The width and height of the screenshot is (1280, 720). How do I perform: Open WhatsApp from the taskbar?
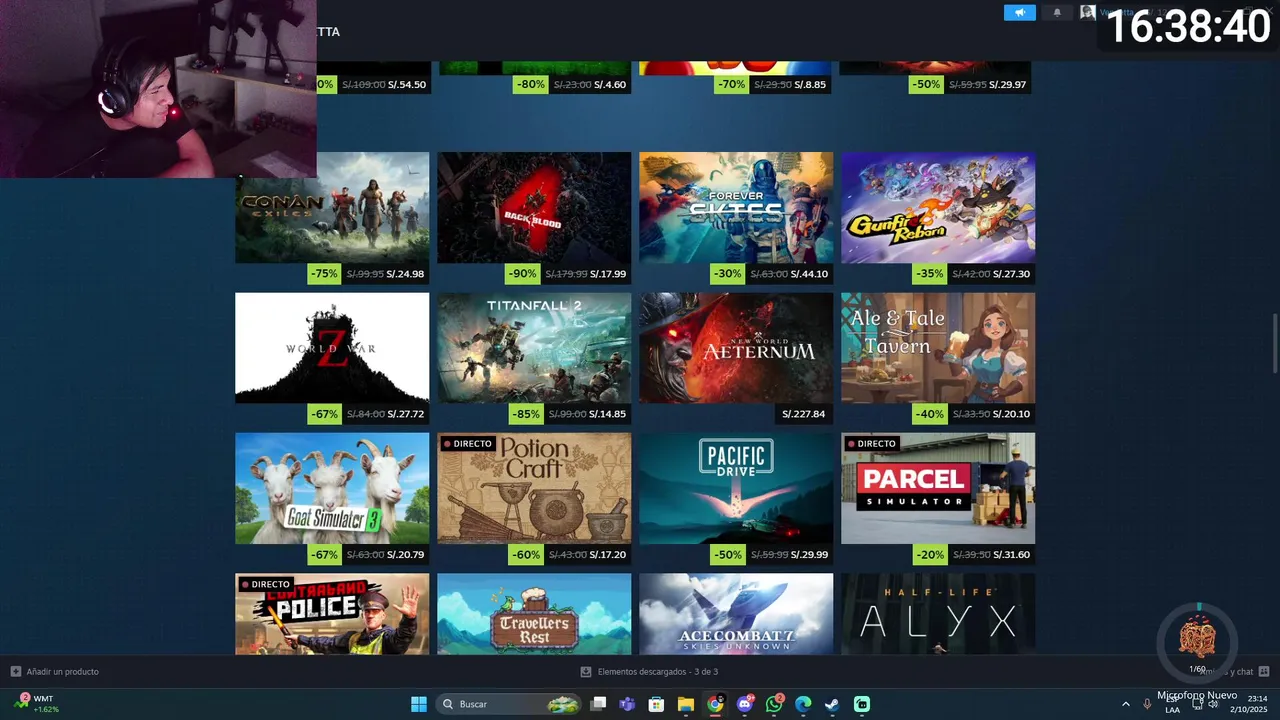coord(774,704)
